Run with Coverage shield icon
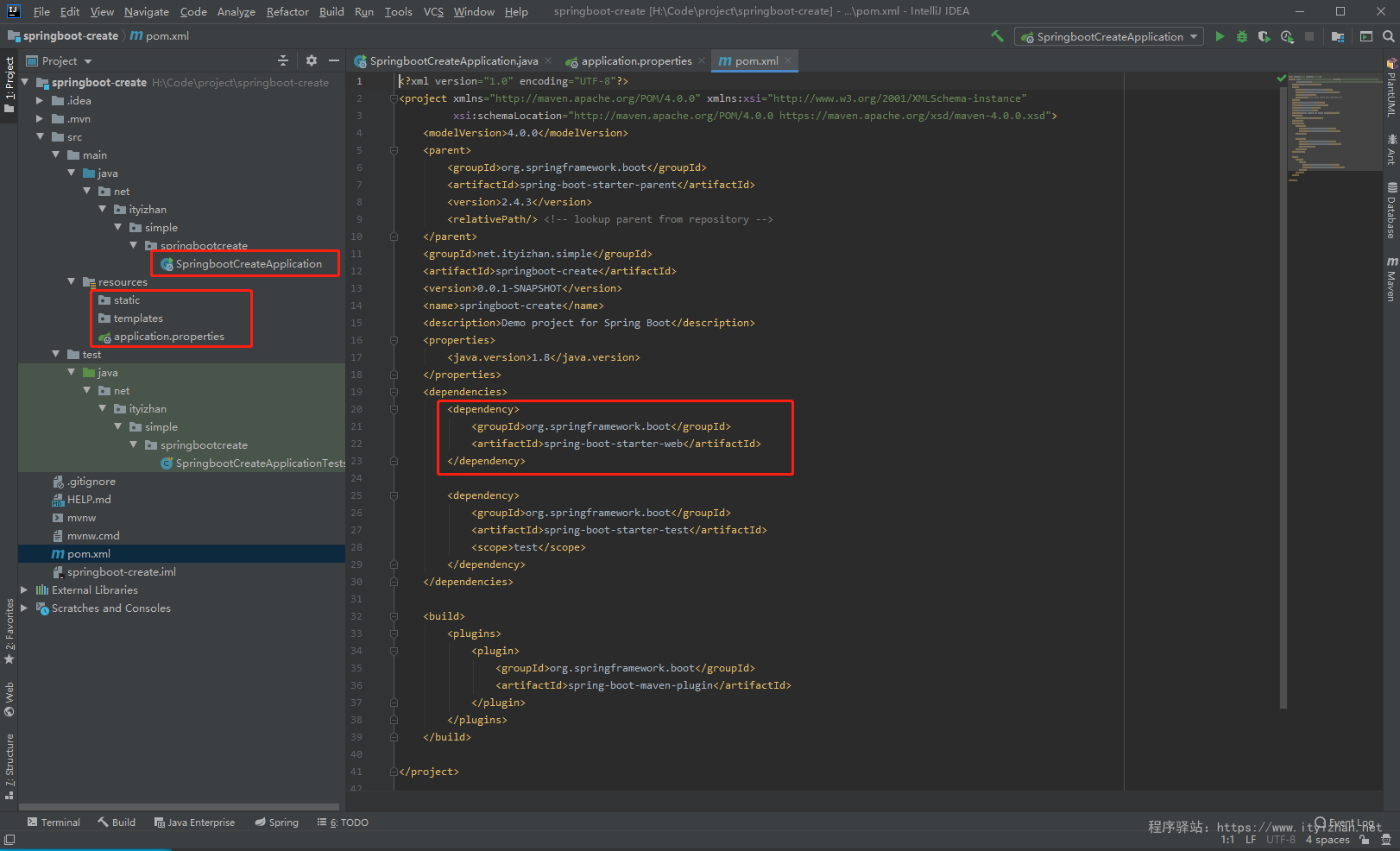 click(x=1264, y=36)
